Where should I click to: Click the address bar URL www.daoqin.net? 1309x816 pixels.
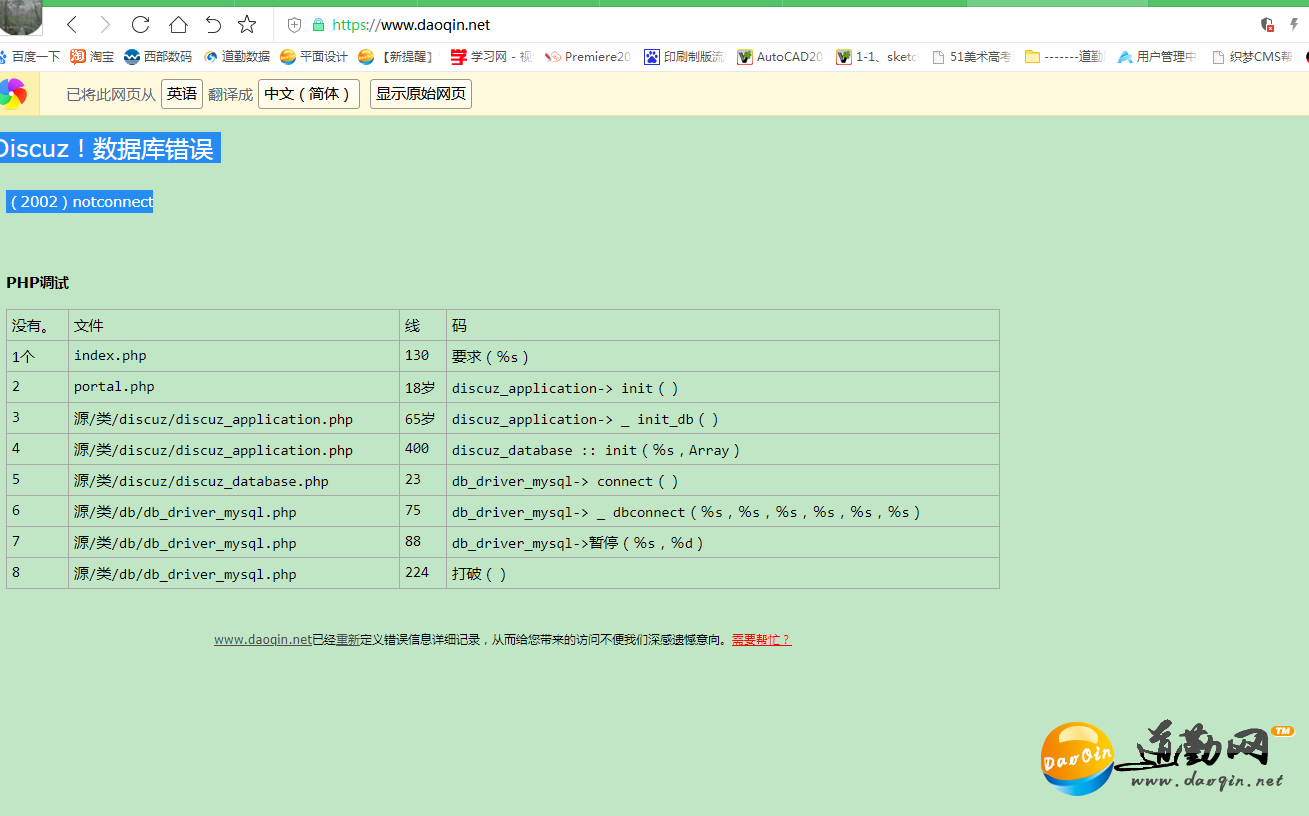pos(411,25)
